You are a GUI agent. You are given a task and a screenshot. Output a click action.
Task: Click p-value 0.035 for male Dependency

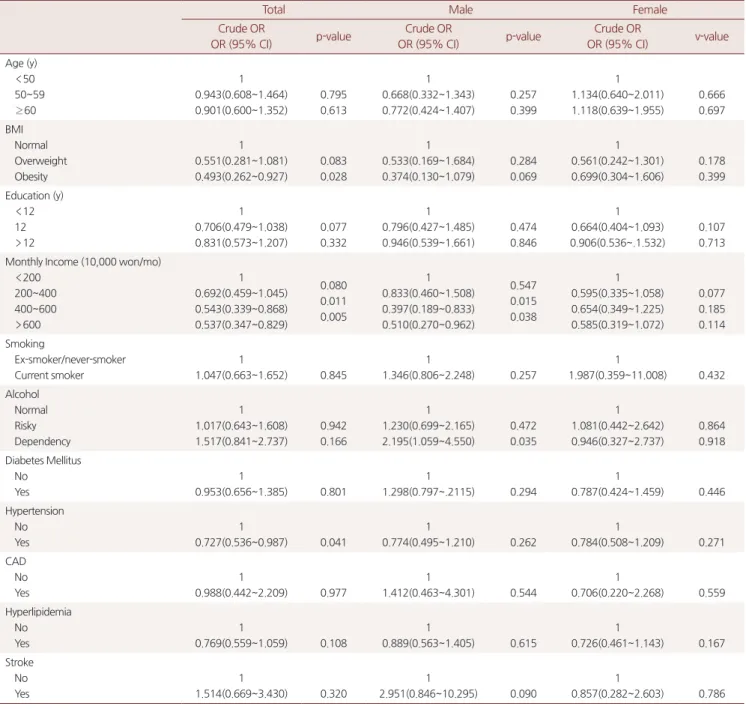click(x=523, y=441)
